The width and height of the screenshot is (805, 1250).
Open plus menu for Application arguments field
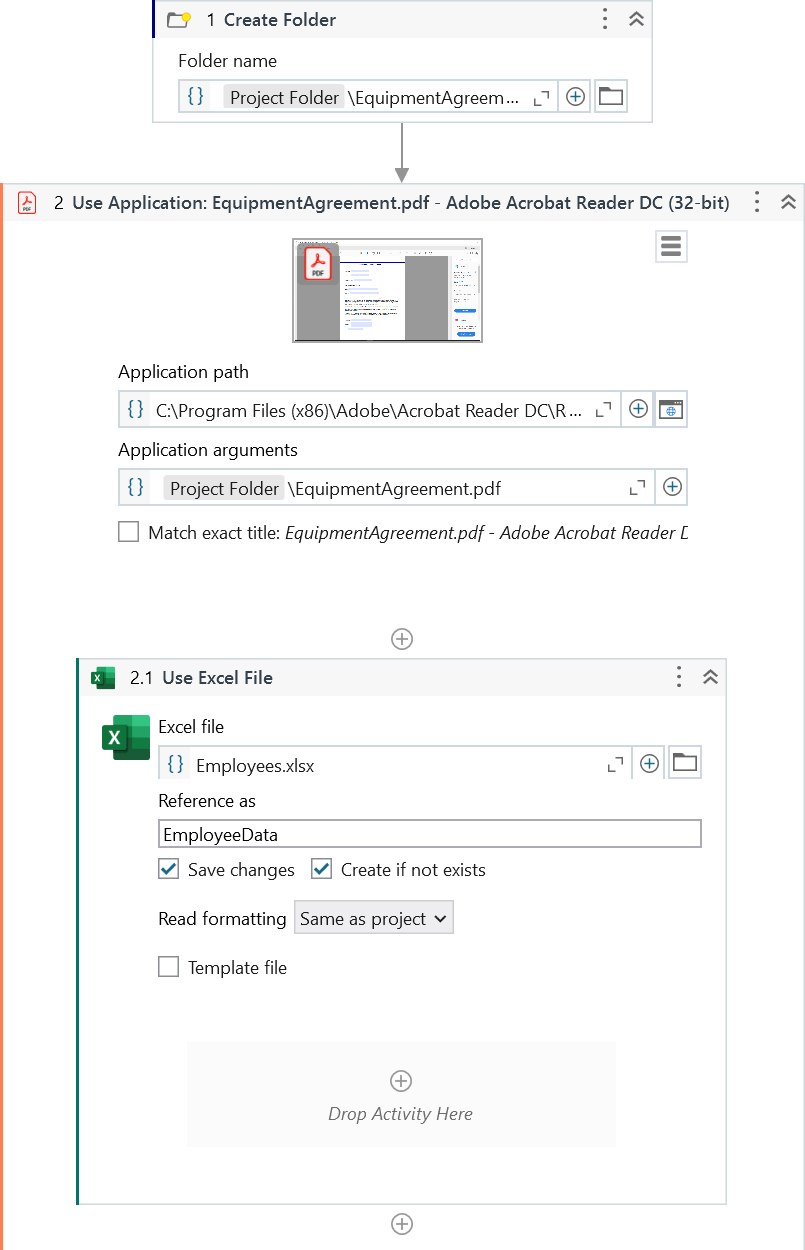[671, 487]
